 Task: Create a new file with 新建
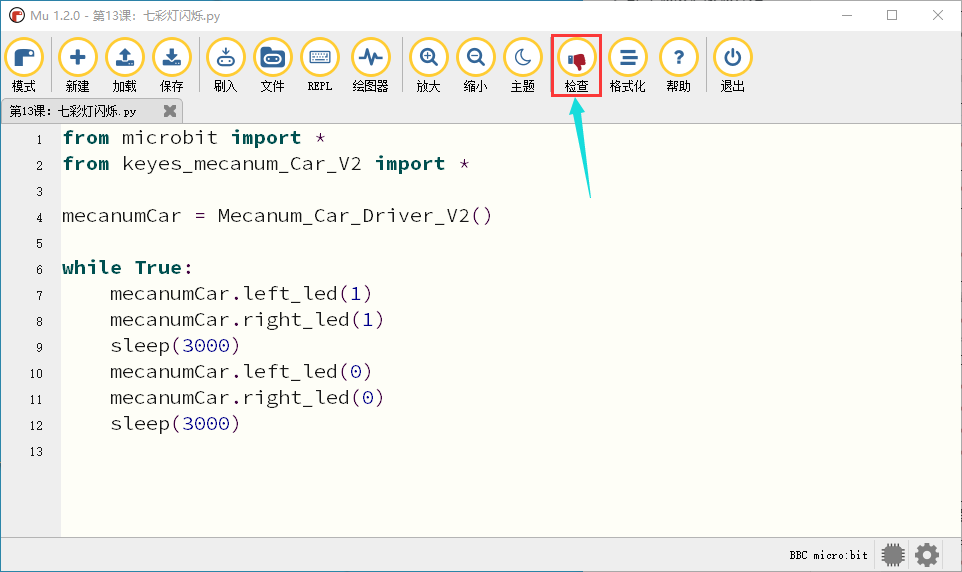(x=77, y=65)
